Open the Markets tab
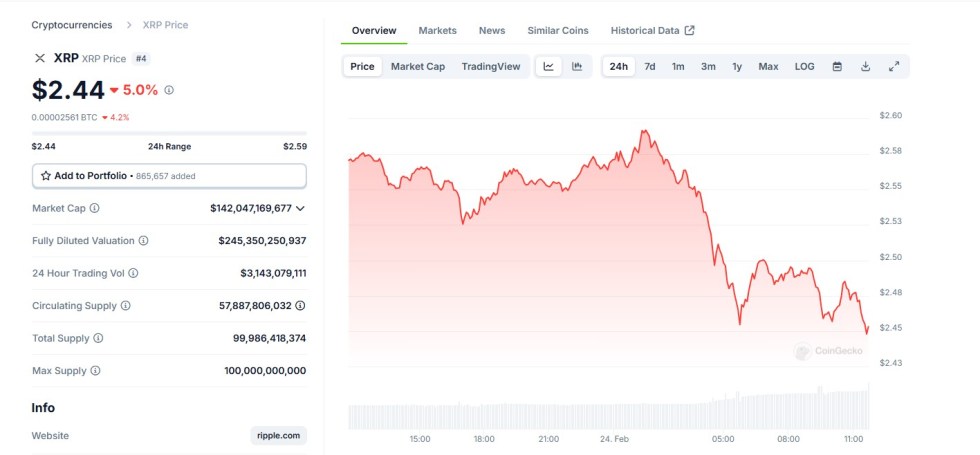 pyautogui.click(x=437, y=31)
